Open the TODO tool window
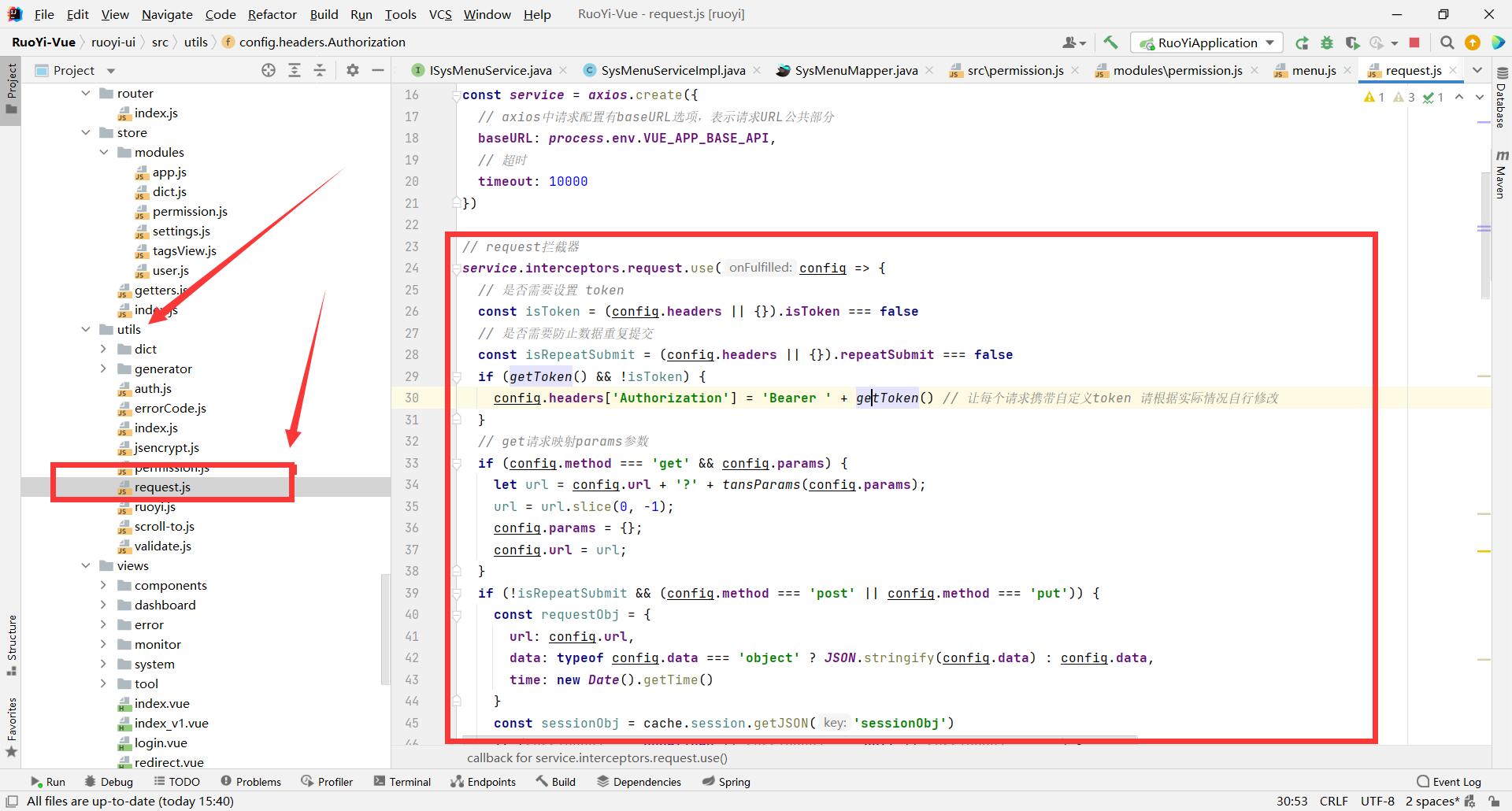 pos(176,782)
